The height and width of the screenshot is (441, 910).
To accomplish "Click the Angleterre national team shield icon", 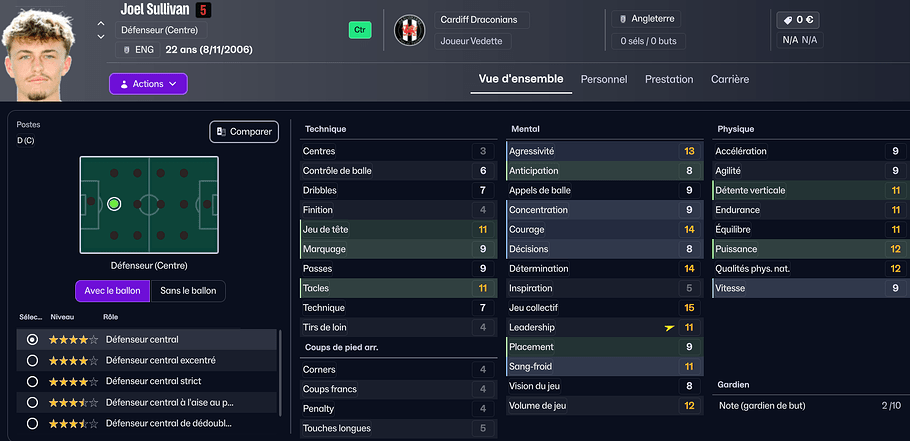I will [621, 19].
